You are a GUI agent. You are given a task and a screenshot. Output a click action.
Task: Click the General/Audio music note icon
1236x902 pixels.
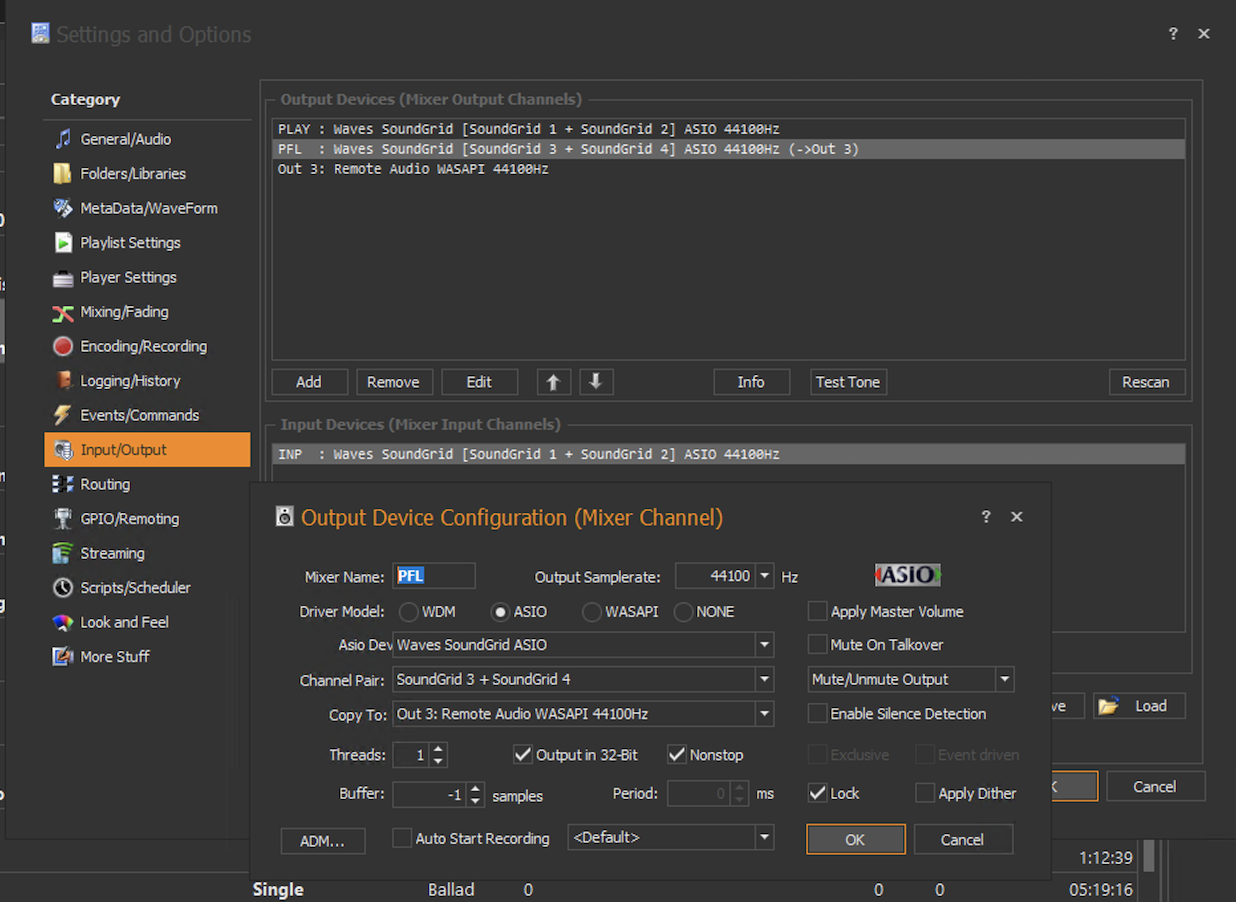[63, 139]
